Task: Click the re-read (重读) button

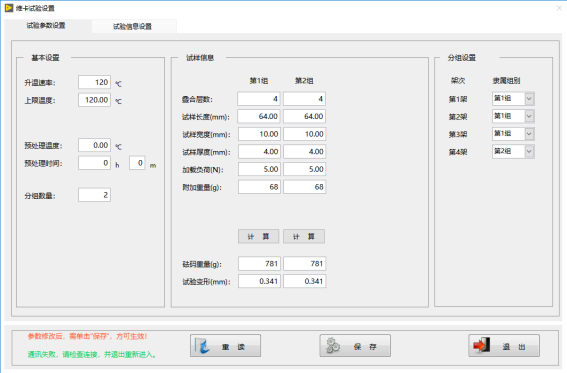Action: tap(225, 346)
